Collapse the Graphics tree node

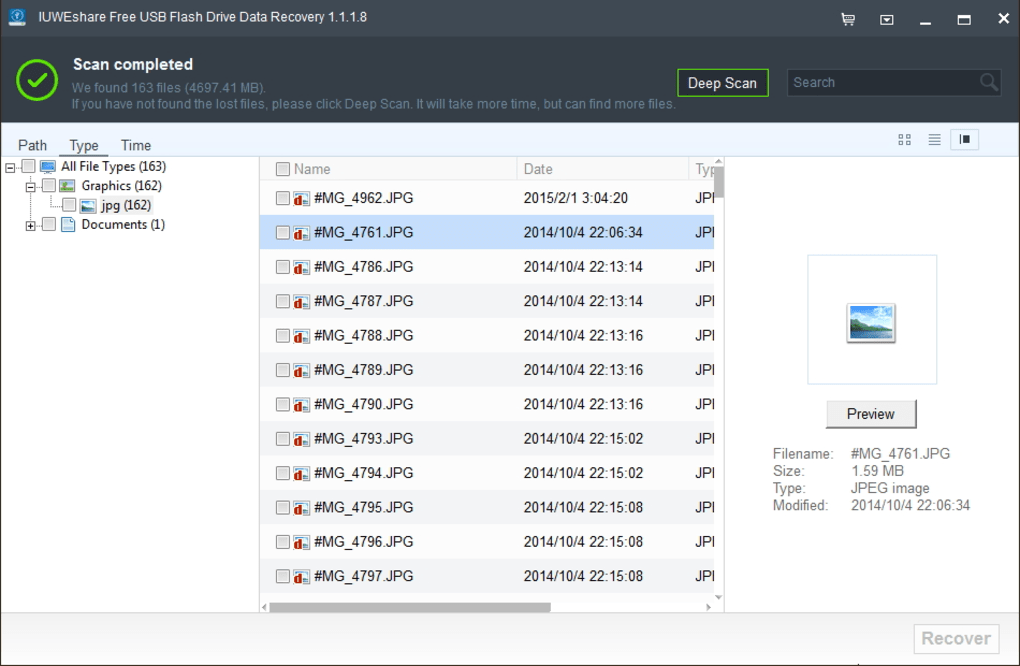pos(31,185)
